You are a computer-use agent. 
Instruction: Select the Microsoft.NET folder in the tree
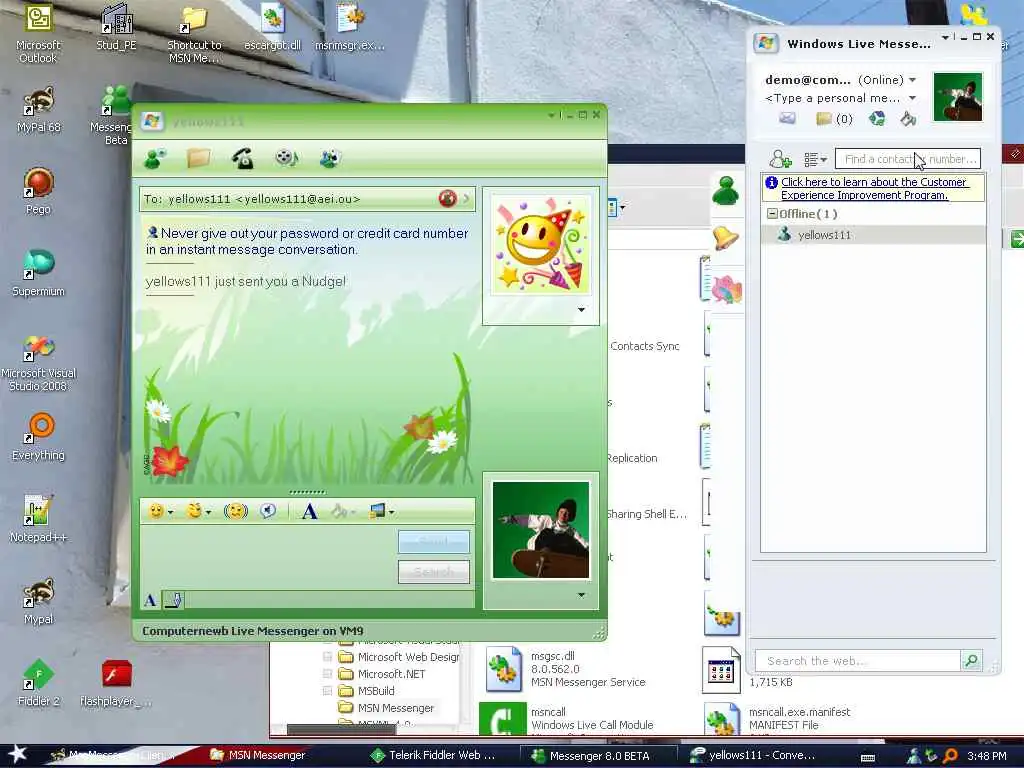click(x=391, y=673)
